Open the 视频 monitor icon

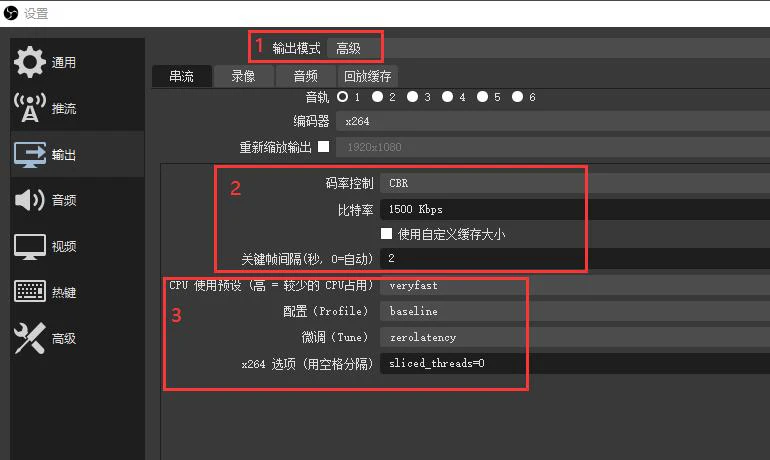click(30, 246)
